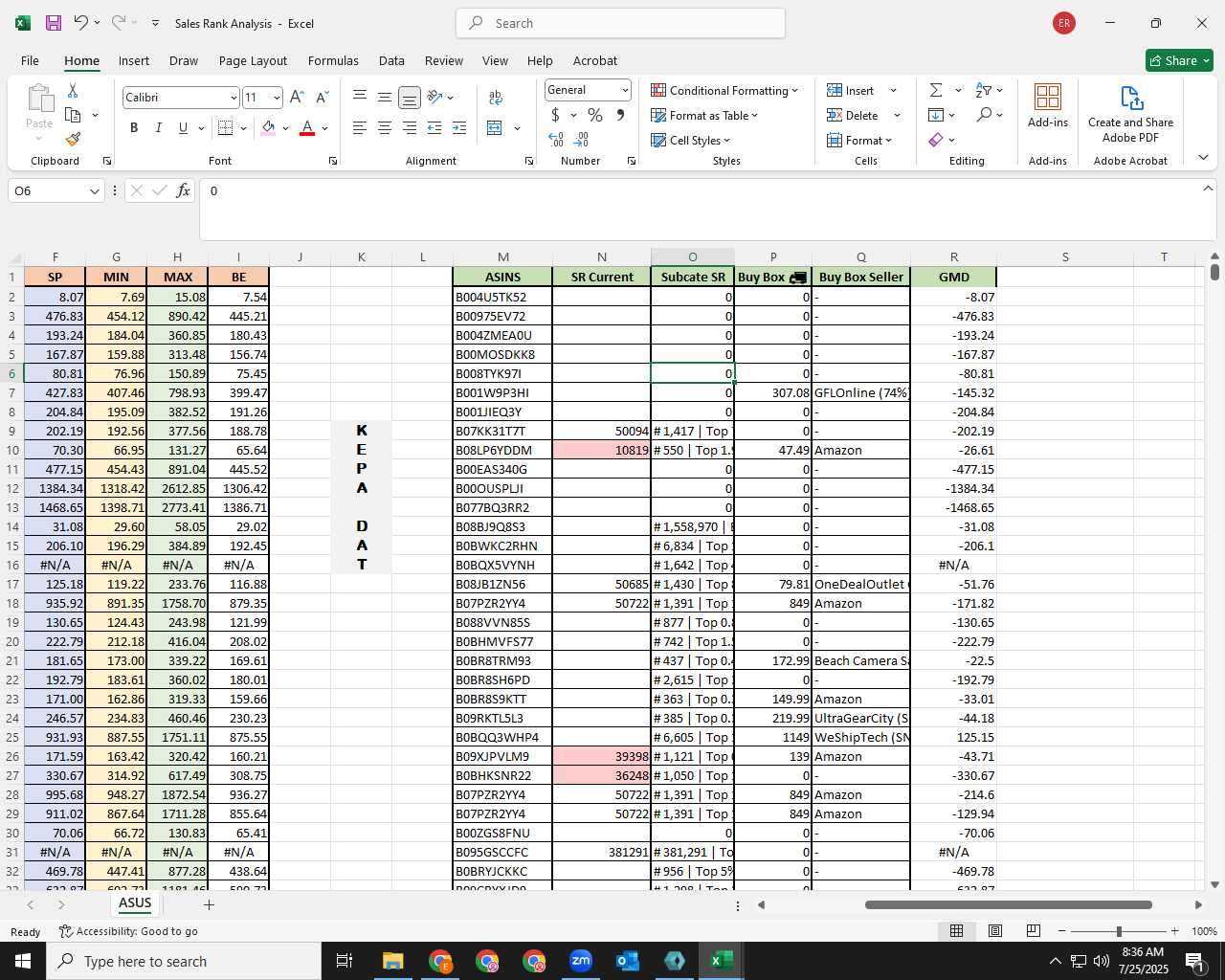Click Increase Font Size icon

297,97
